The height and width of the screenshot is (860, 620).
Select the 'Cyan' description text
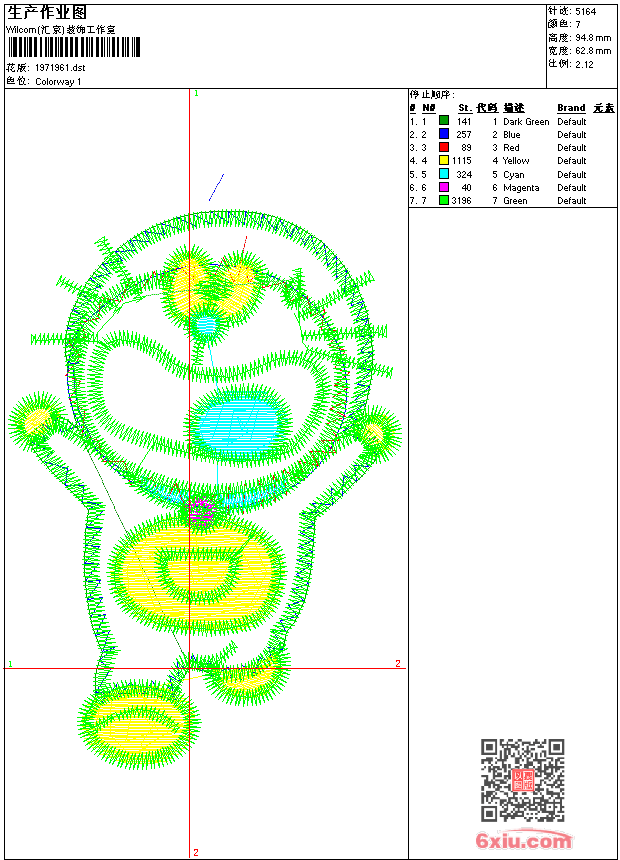point(514,174)
